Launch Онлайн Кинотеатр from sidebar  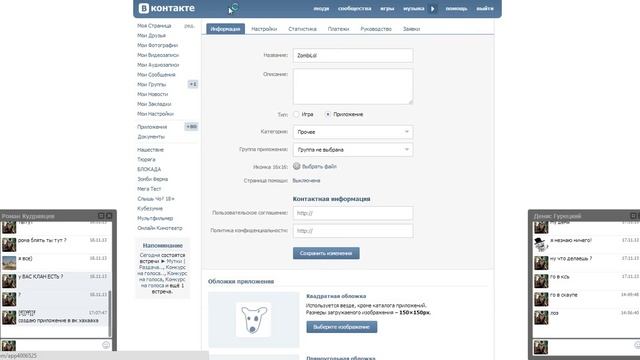tap(160, 228)
